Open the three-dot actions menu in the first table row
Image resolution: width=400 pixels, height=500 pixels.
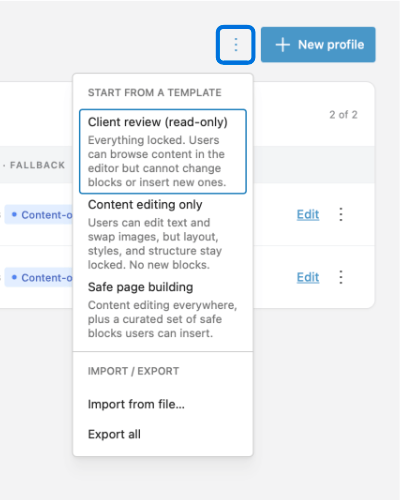341,214
